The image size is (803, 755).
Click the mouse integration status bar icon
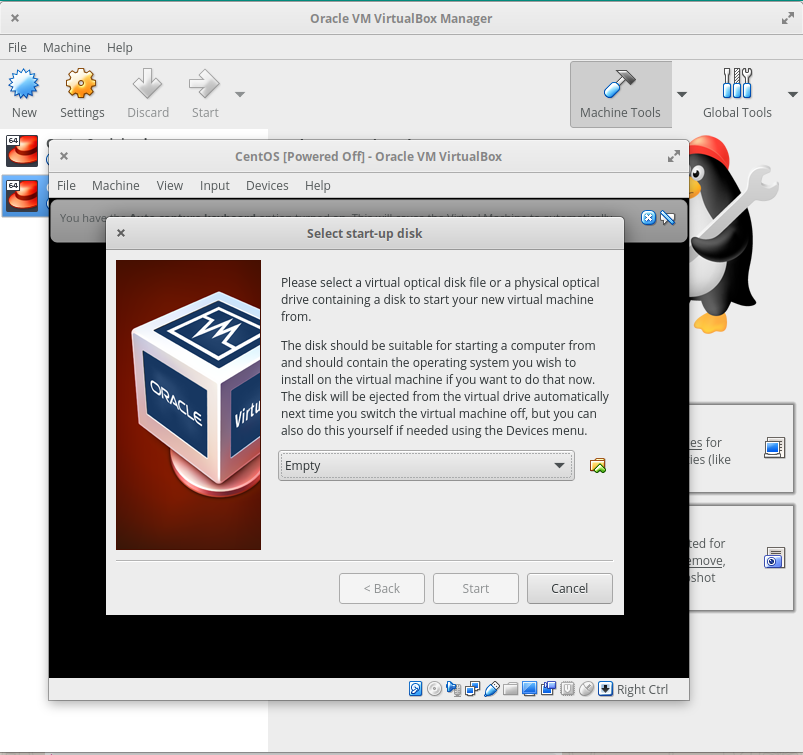coord(586,689)
